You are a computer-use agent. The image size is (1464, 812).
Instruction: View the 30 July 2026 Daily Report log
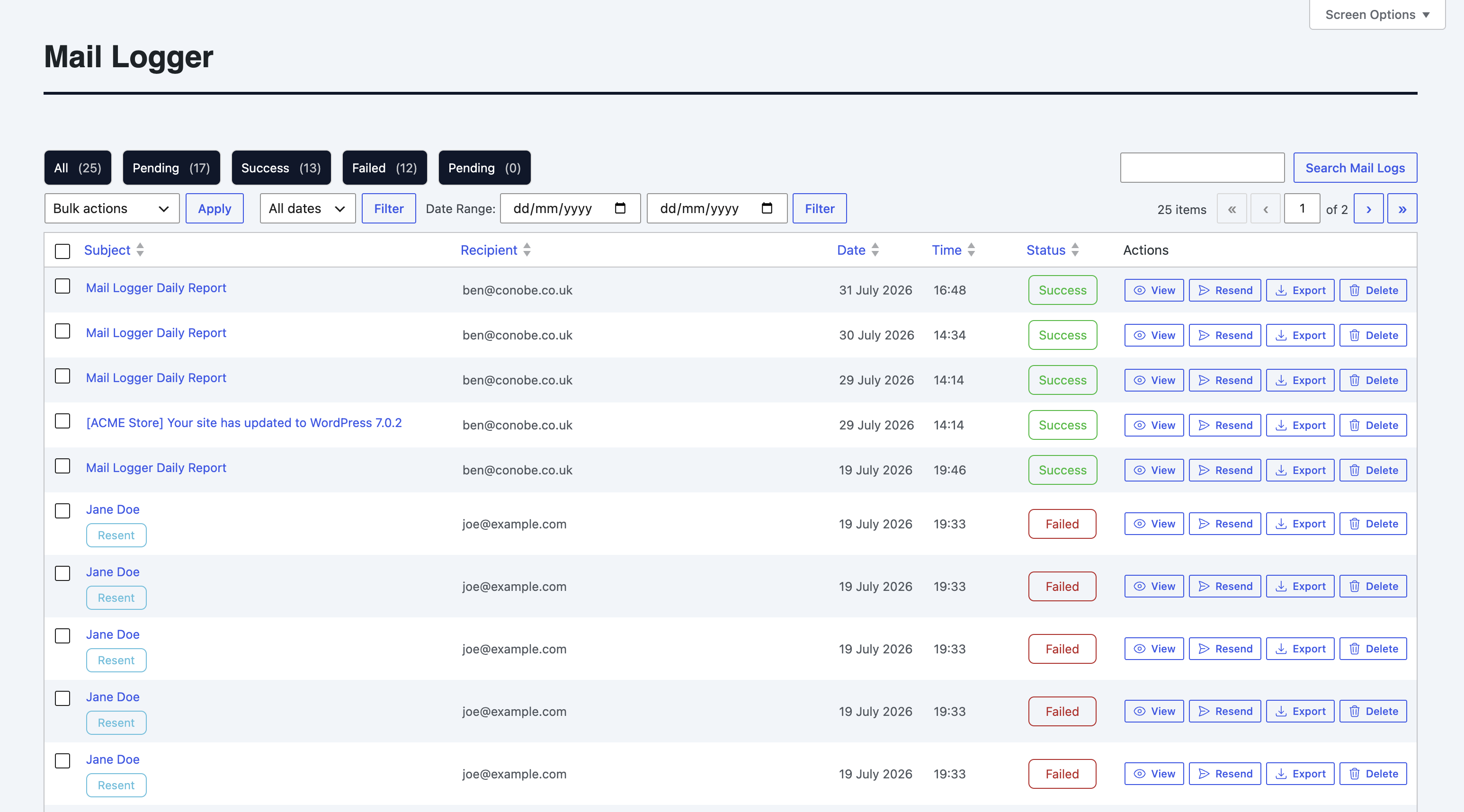(1154, 335)
